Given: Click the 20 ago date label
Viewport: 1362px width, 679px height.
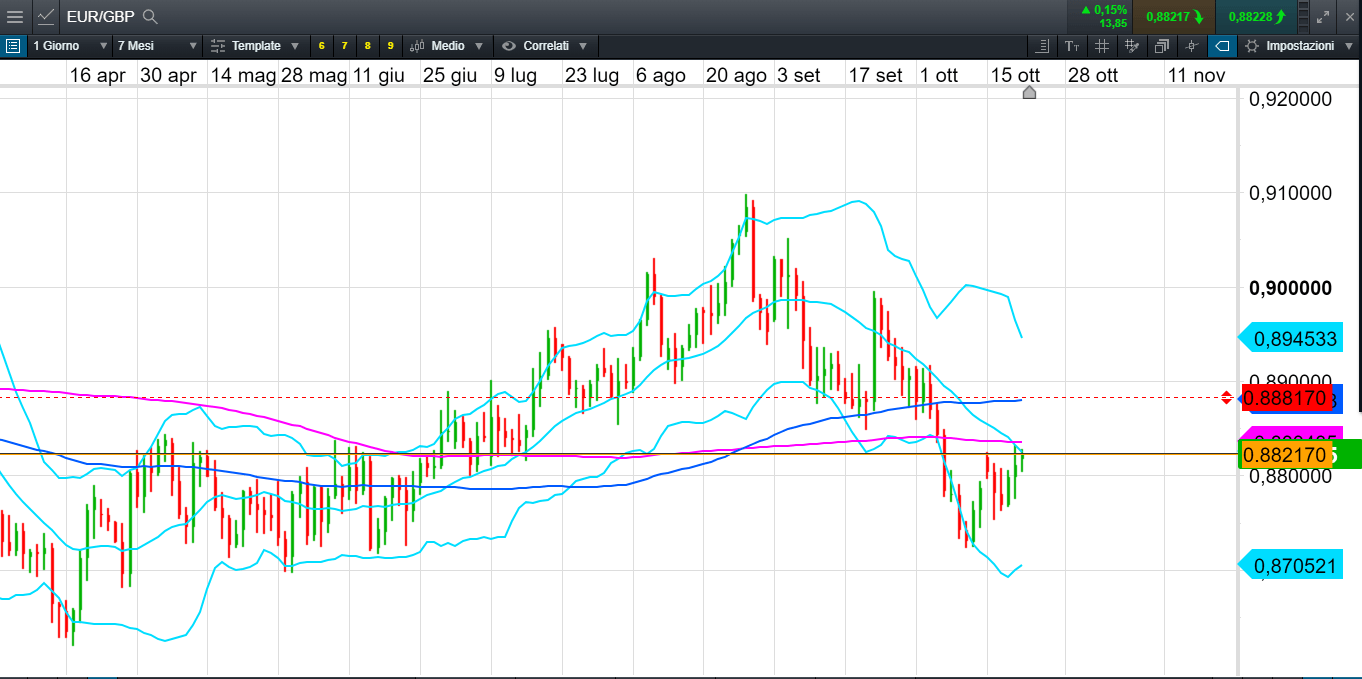Looking at the screenshot, I should click(736, 75).
